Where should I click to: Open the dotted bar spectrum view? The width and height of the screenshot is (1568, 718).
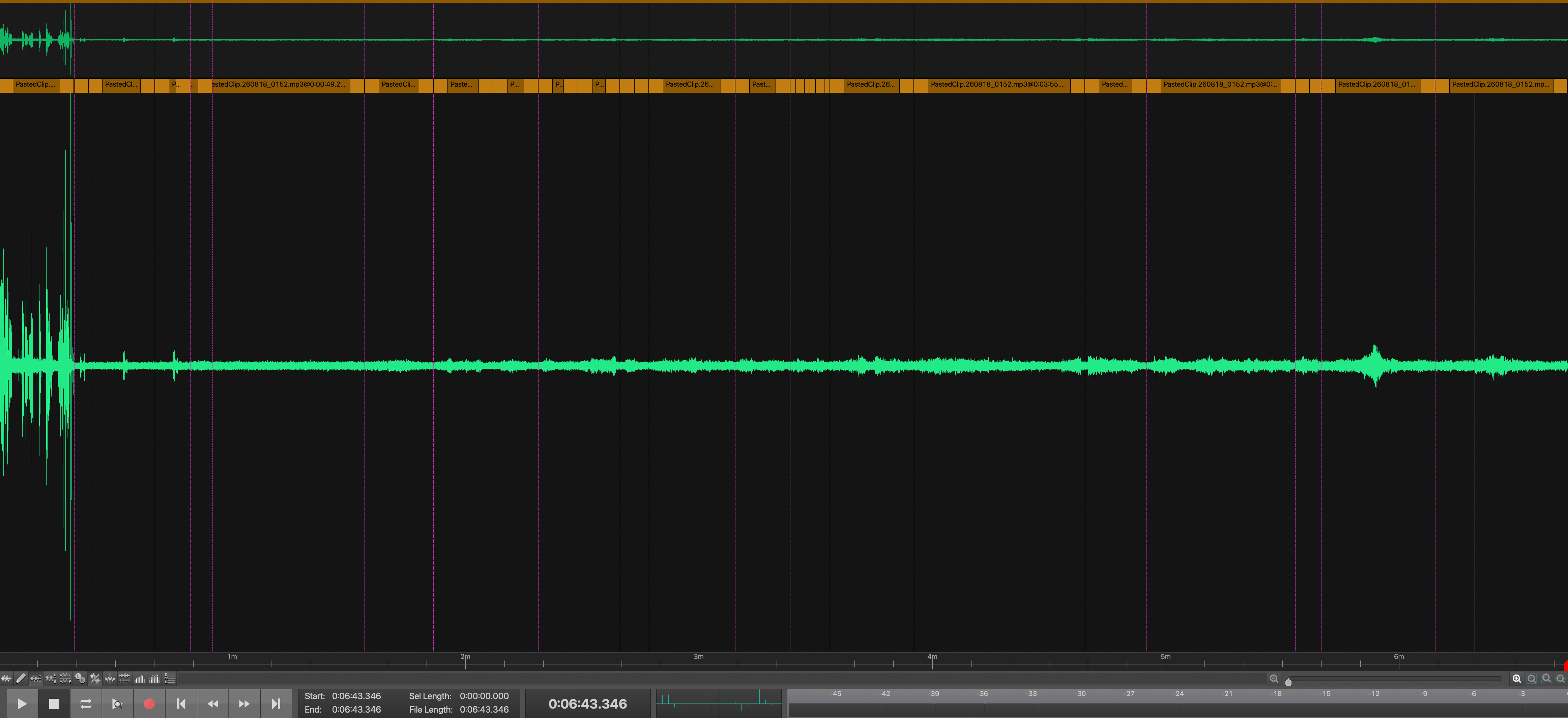(x=155, y=679)
